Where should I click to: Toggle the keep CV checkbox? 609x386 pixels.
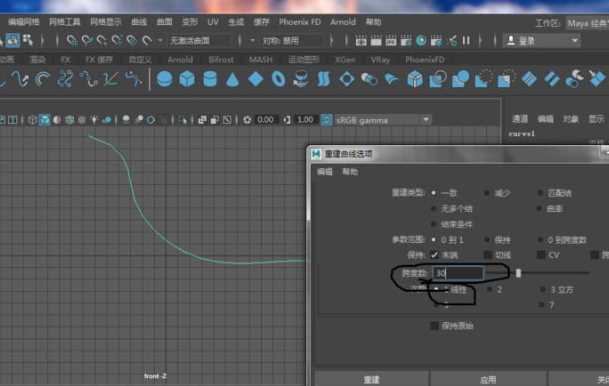[541, 255]
